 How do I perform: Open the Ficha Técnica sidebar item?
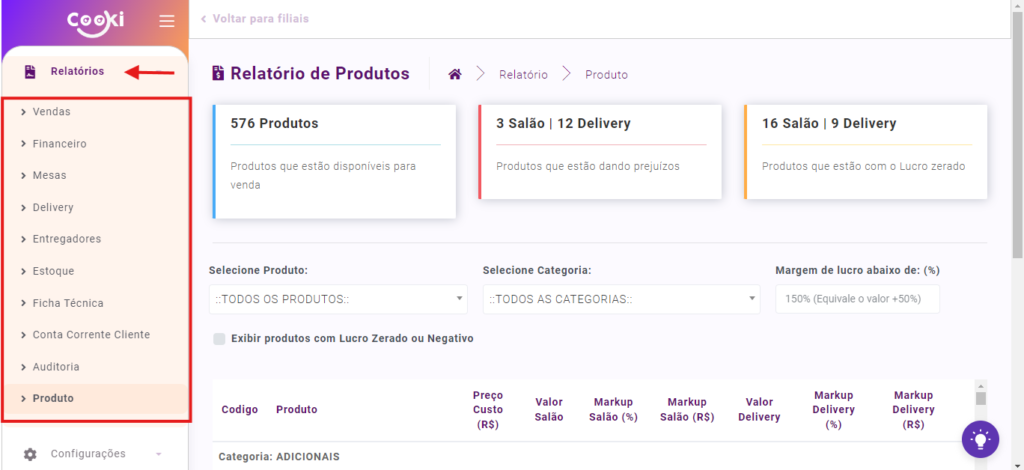tap(67, 303)
